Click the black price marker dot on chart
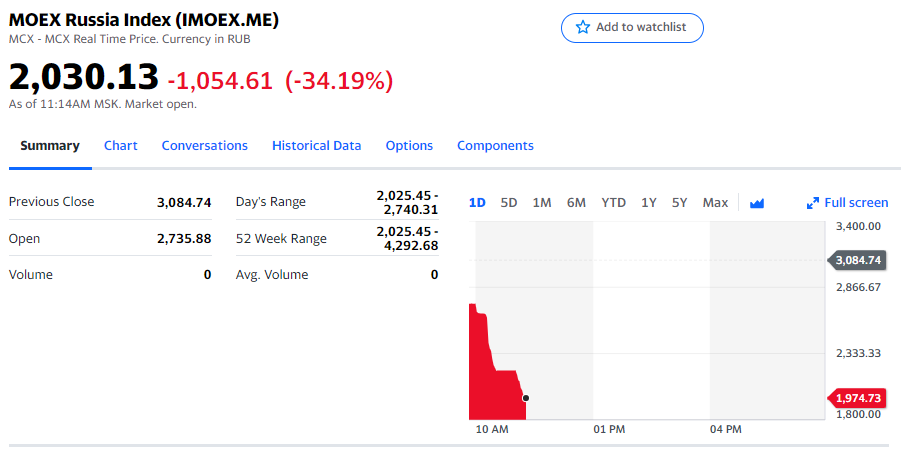Viewport: 901px width, 455px height. 526,398
